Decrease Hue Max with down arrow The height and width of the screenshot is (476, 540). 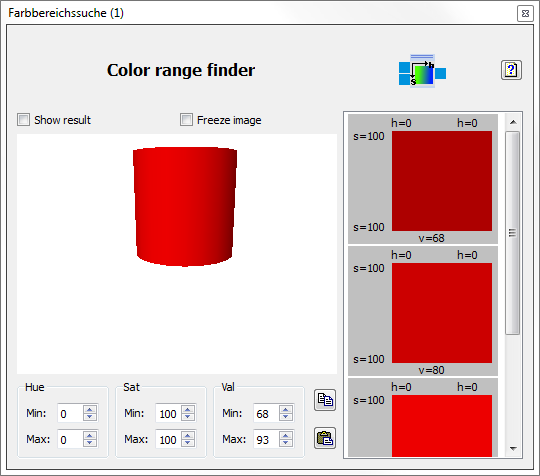[90, 443]
